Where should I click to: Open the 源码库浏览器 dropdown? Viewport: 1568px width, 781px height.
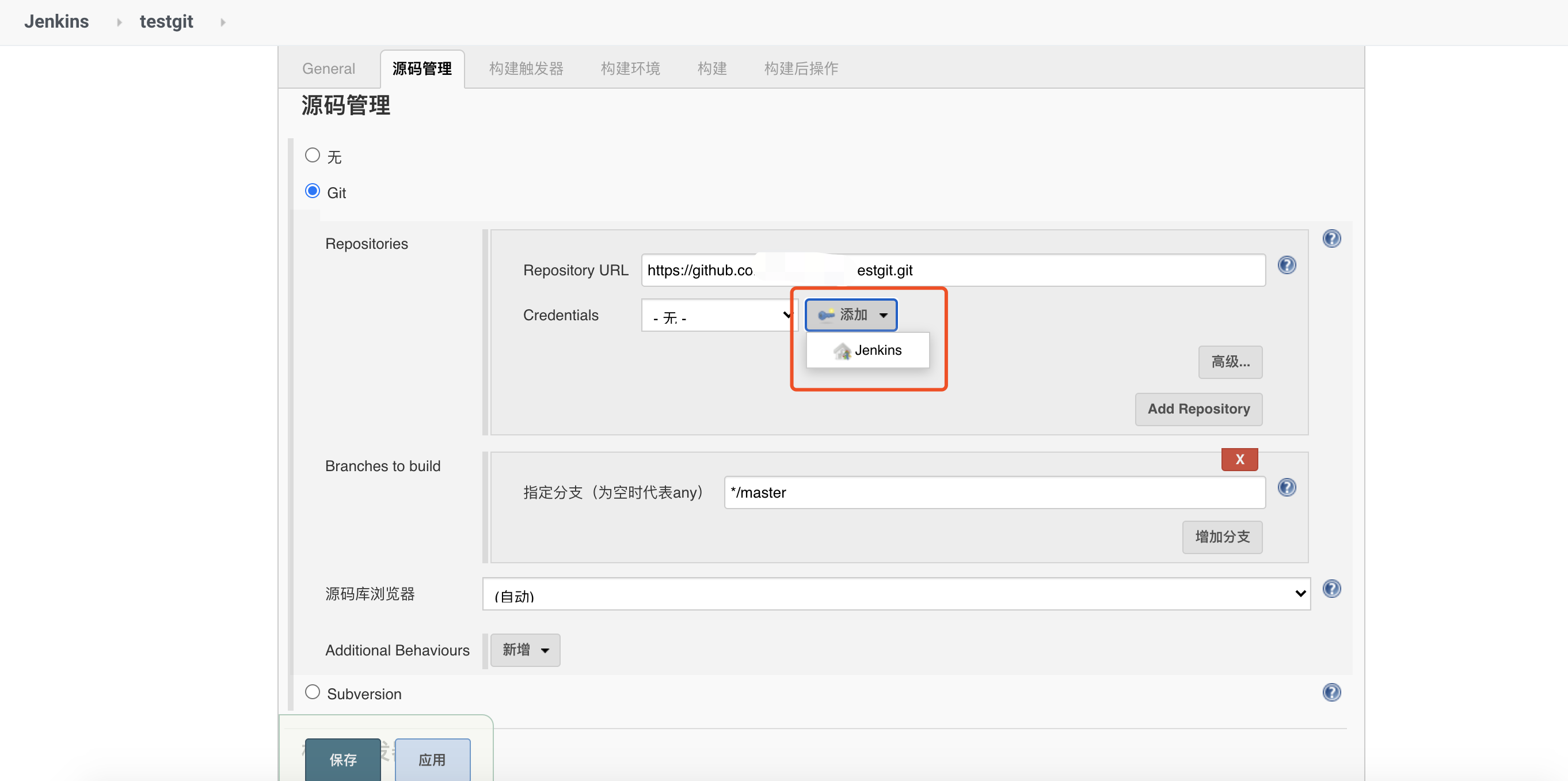coord(896,594)
